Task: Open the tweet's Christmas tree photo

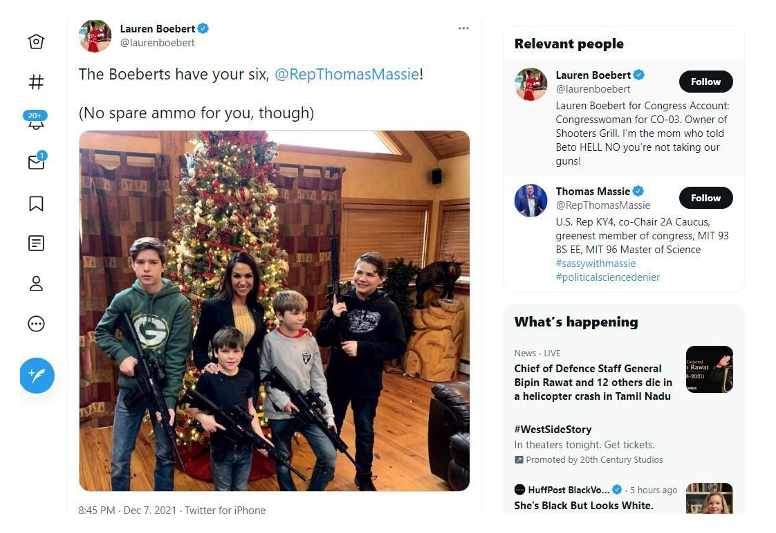Action: click(274, 310)
